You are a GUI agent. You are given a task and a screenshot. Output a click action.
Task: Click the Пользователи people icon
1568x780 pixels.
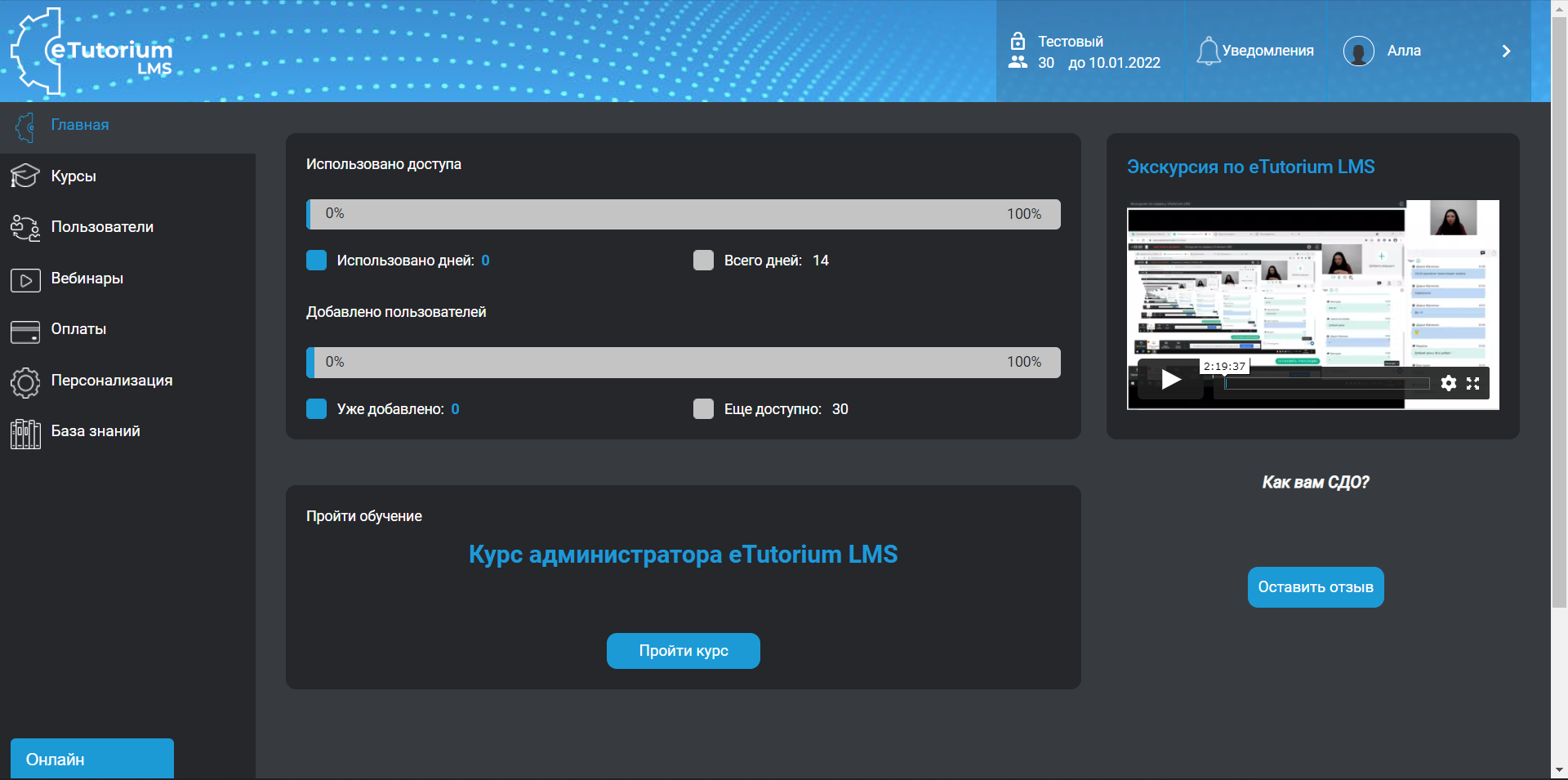(x=25, y=228)
